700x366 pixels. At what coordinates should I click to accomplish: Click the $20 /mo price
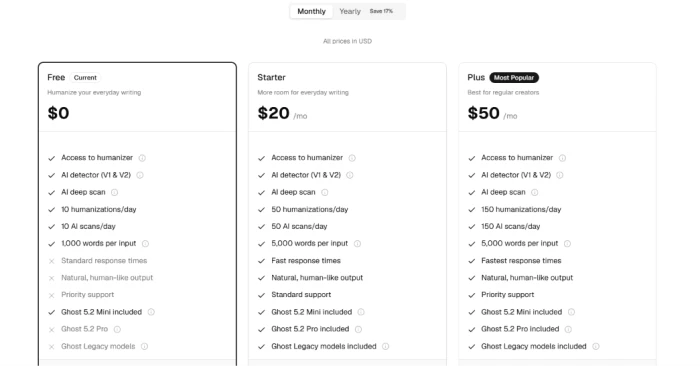point(282,113)
